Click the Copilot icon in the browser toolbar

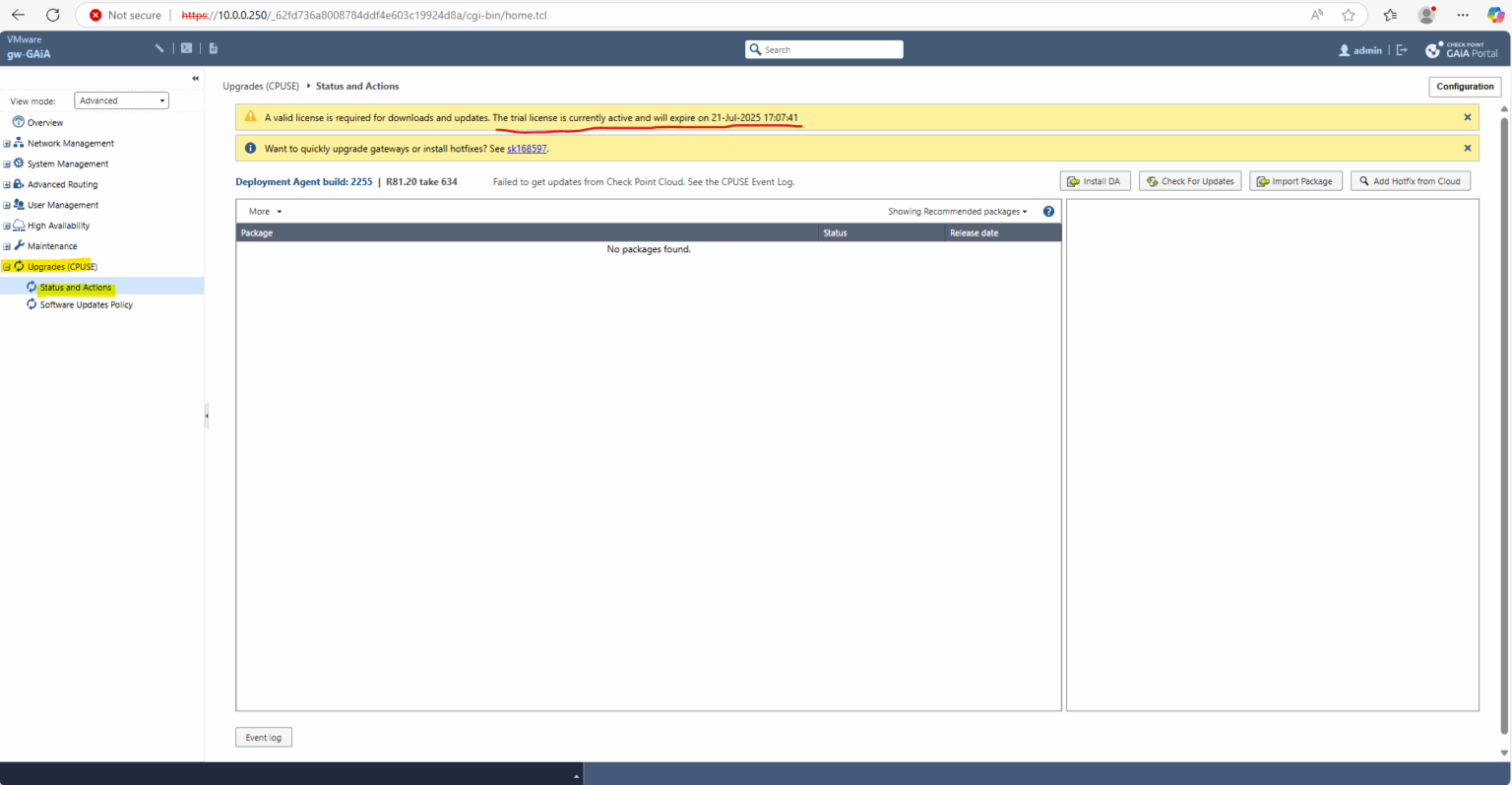coord(1494,15)
